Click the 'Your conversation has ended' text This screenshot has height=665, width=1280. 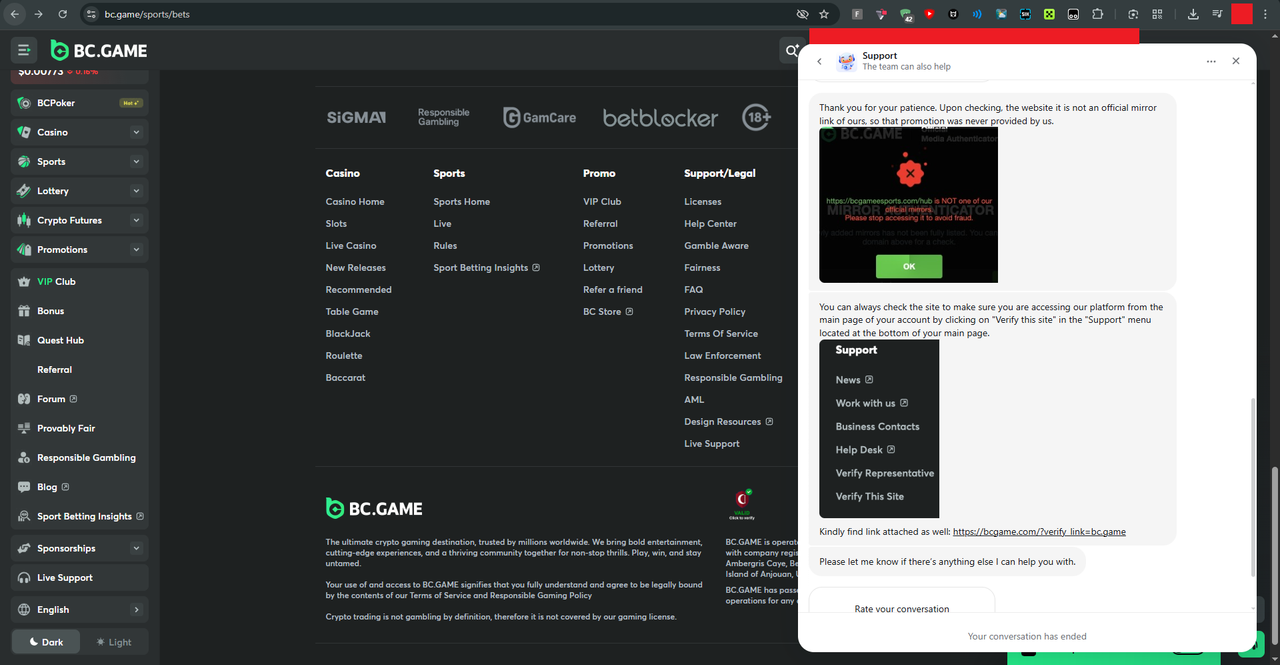(1027, 636)
